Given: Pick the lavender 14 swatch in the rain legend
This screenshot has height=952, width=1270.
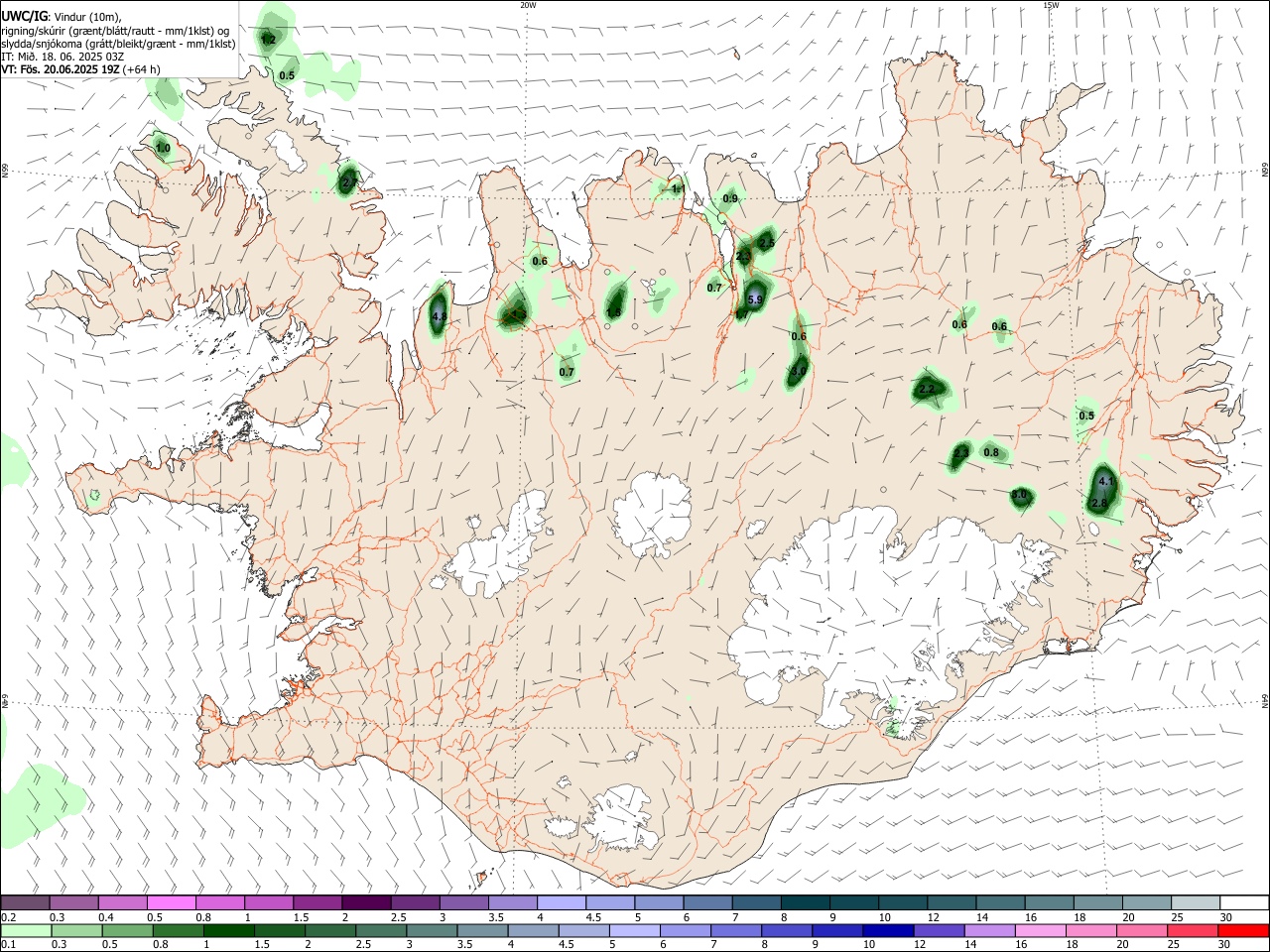Looking at the screenshot, I should [989, 930].
